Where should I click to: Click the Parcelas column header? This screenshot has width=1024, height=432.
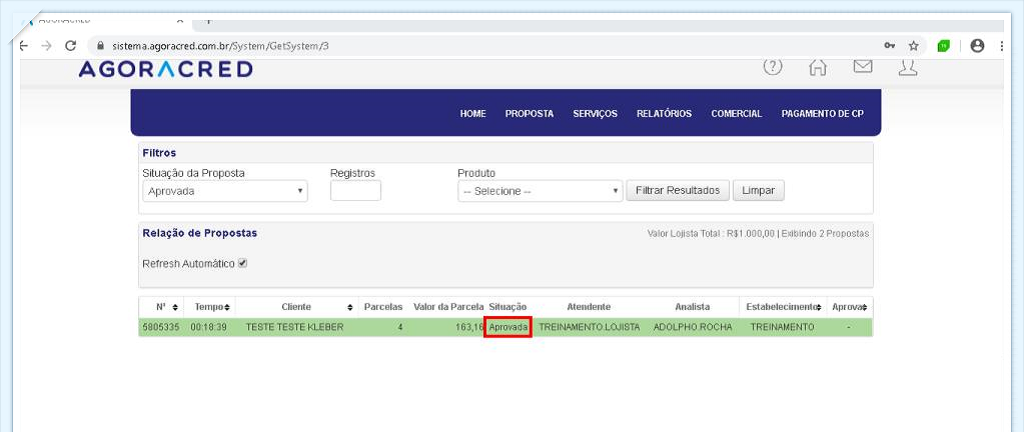(383, 307)
